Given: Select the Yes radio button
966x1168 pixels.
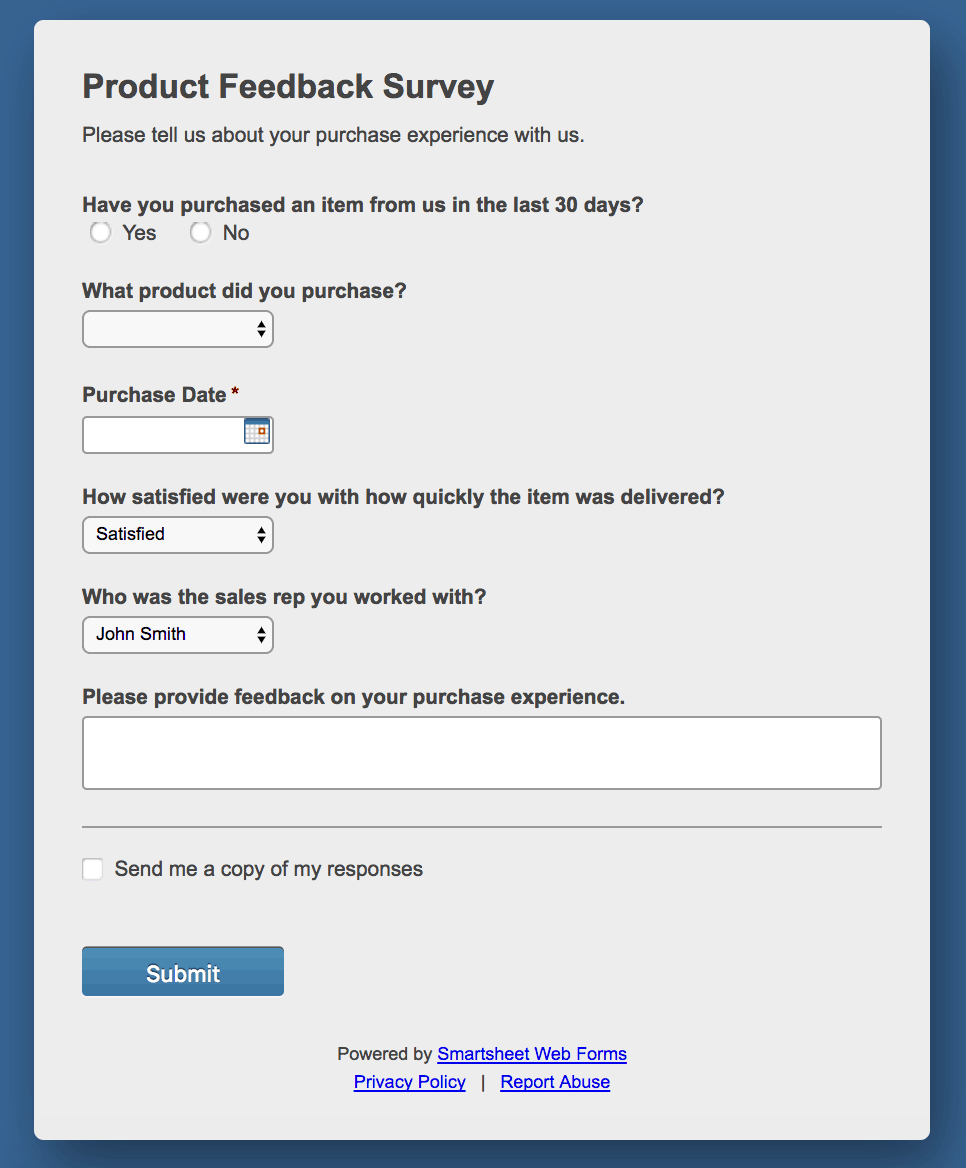Looking at the screenshot, I should [100, 233].
